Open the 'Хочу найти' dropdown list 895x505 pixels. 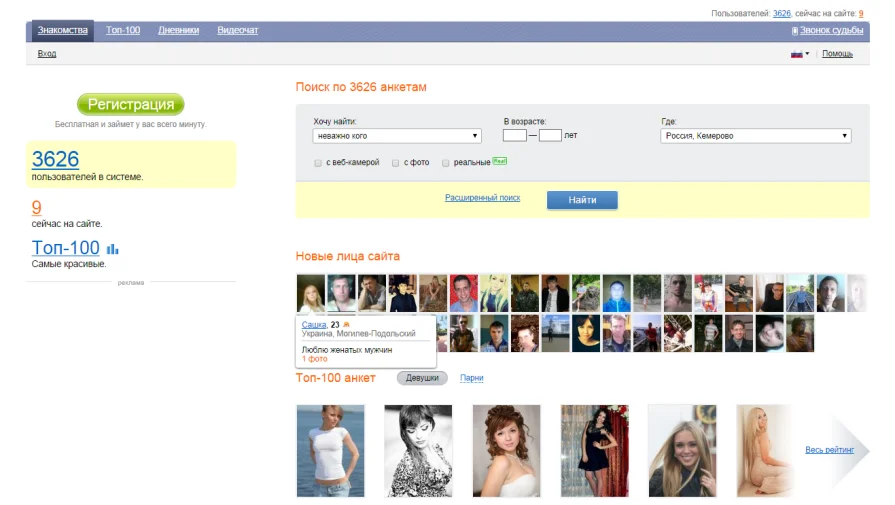[x=397, y=136]
